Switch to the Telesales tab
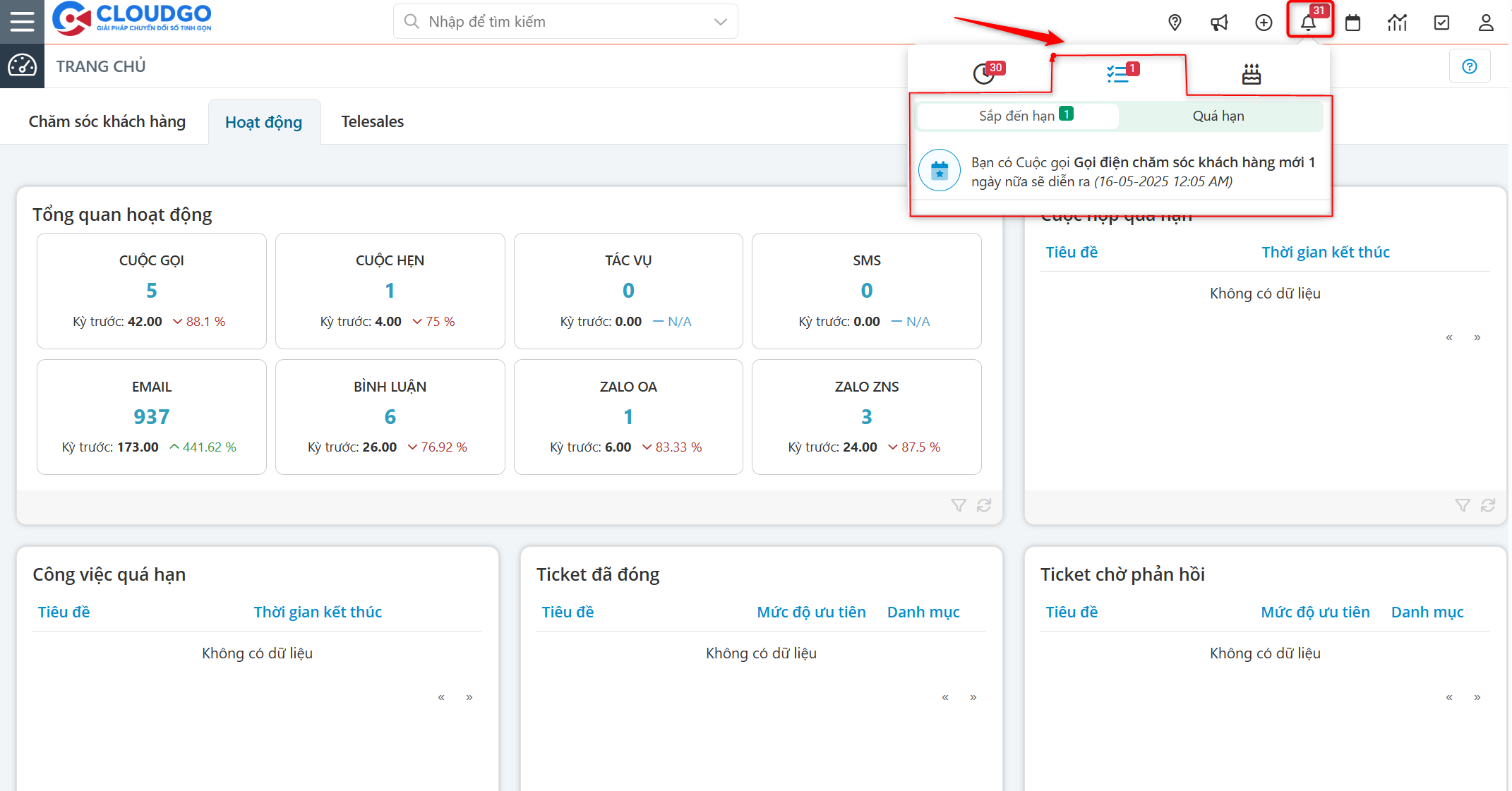The image size is (1512, 791). click(x=372, y=121)
